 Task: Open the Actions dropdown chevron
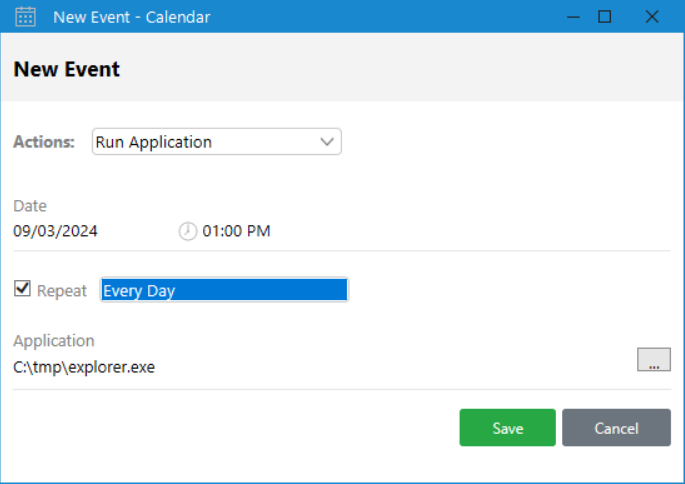point(327,142)
